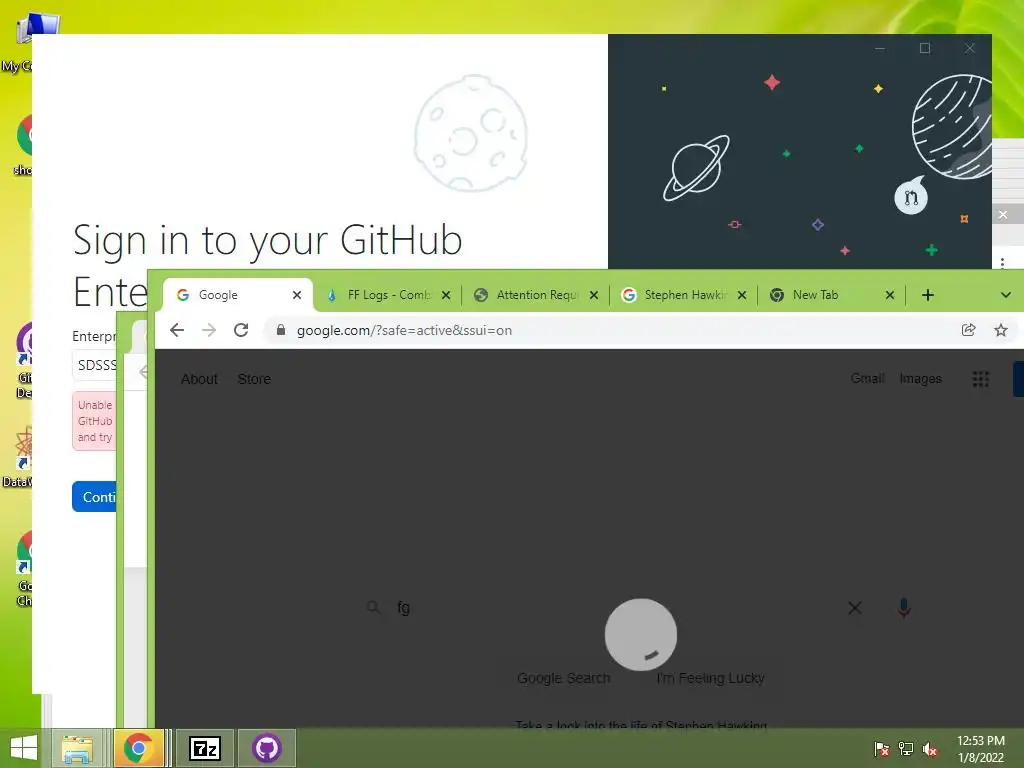Minimize the GitHub sign-in window
Image resolution: width=1024 pixels, height=768 pixels.
(880, 48)
